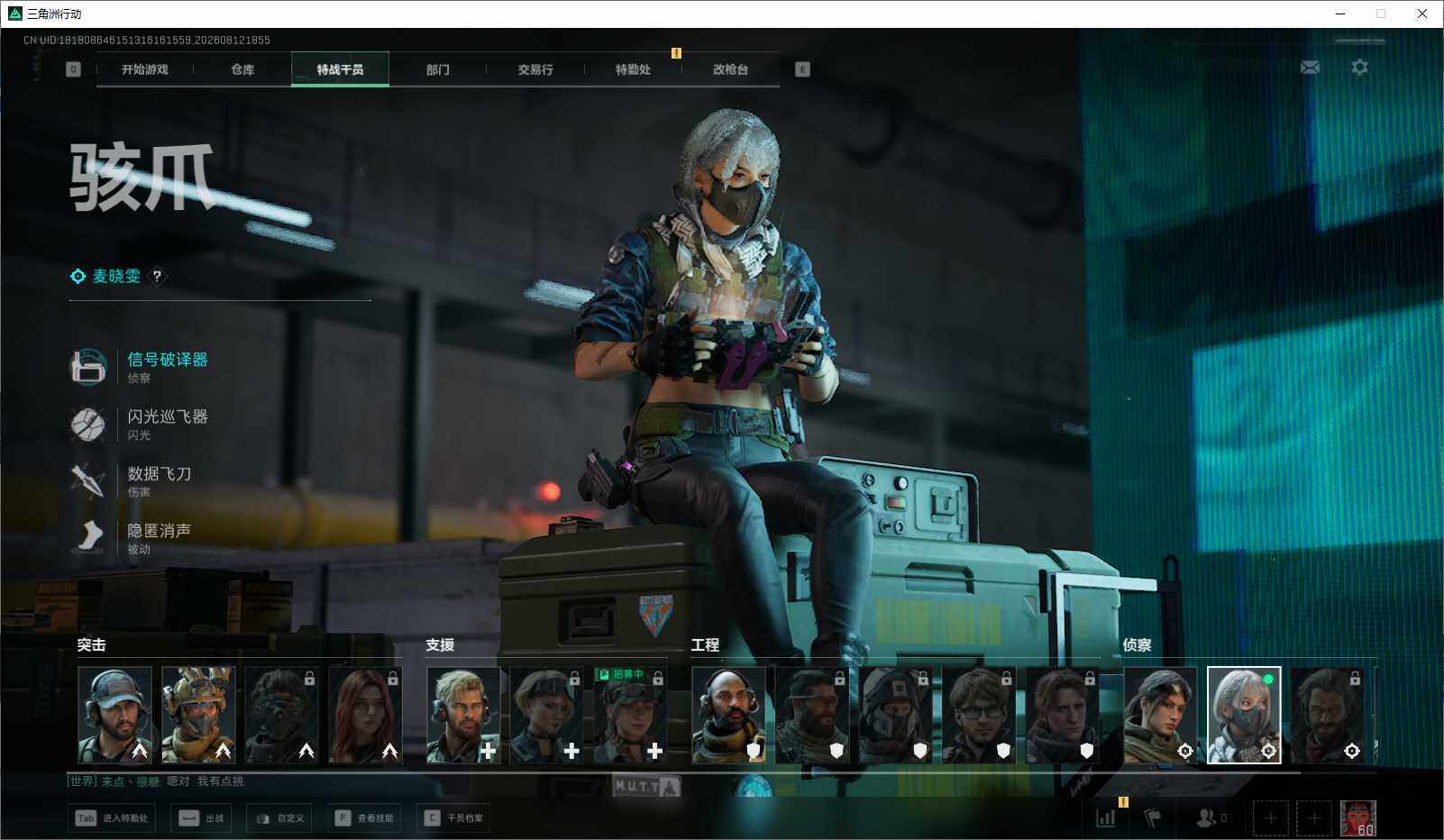Select the locked support operator with goggles
Image resolution: width=1444 pixels, height=840 pixels.
(x=547, y=716)
